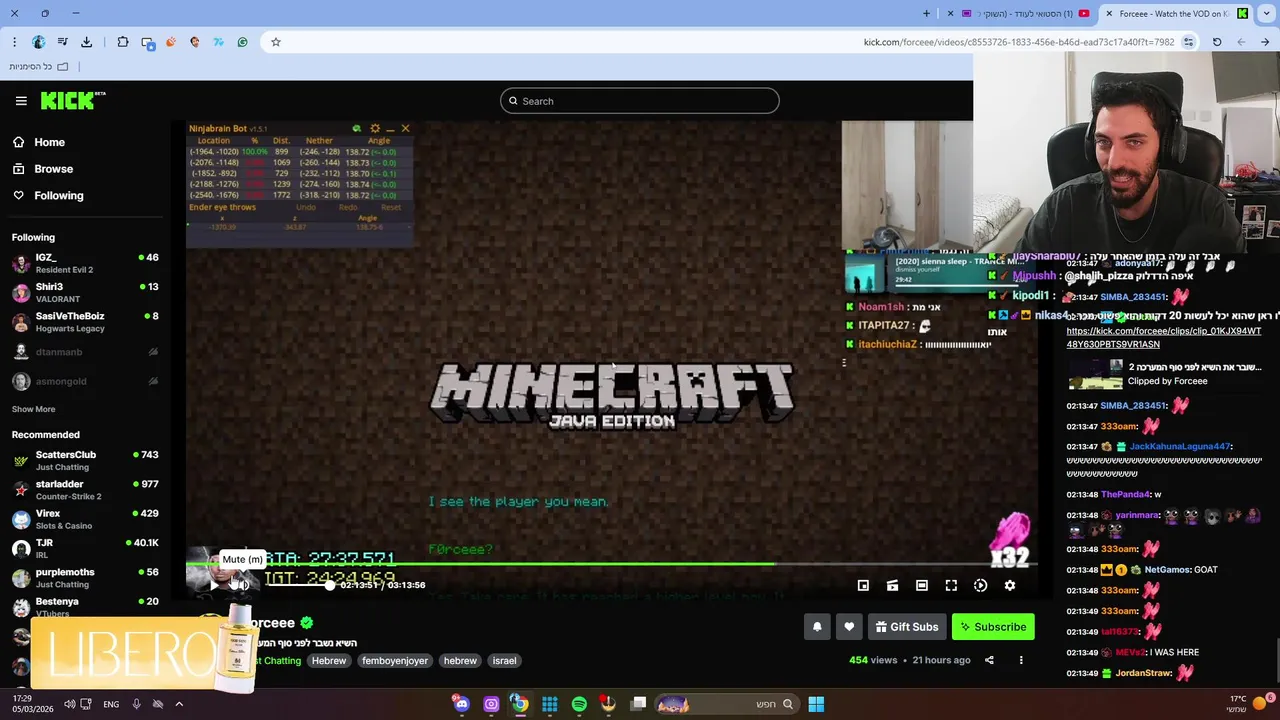Open IGZ_ followed channel
1280x720 pixels.
[85, 263]
